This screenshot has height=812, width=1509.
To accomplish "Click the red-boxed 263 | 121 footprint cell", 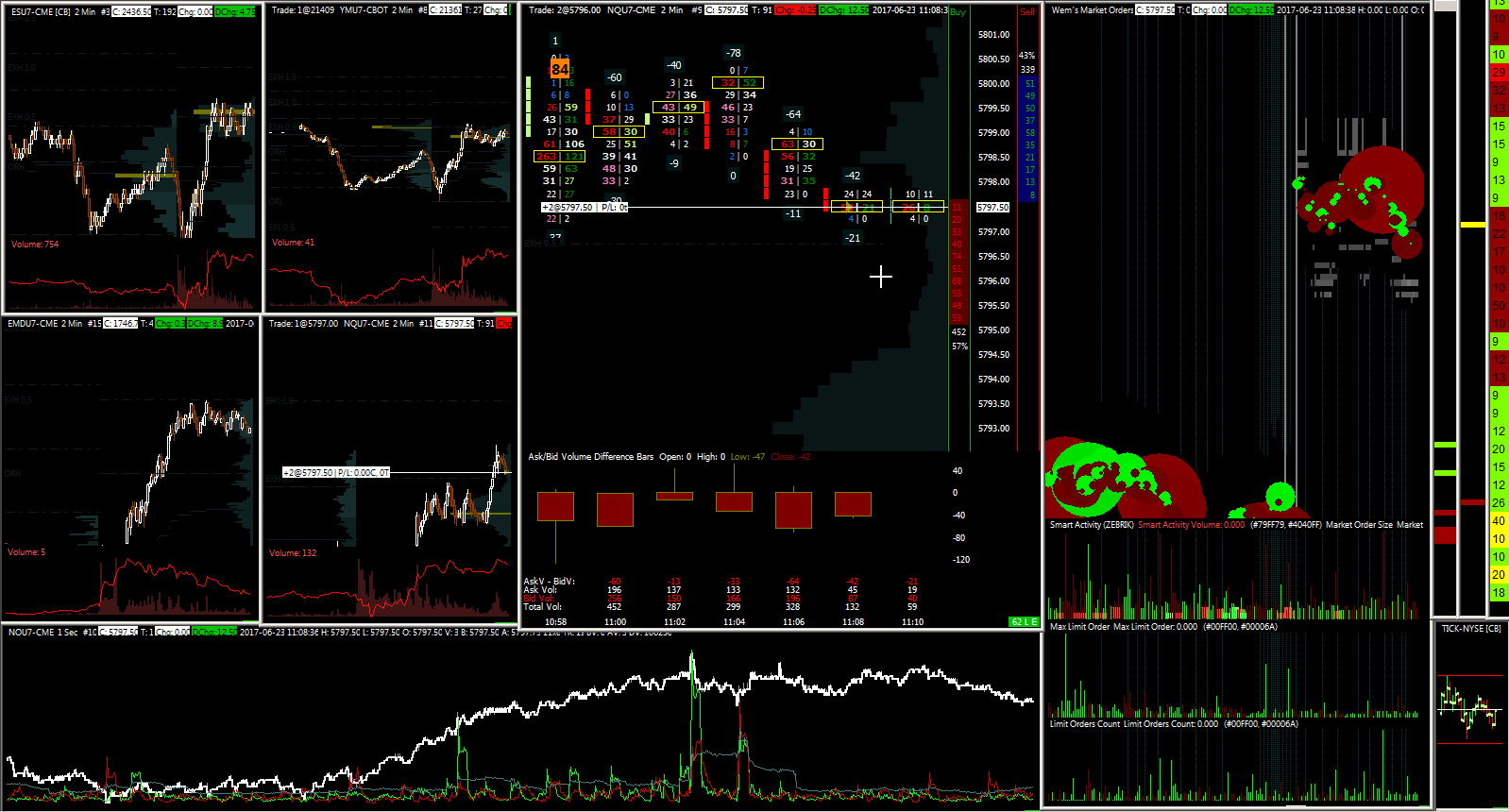I will (x=560, y=157).
